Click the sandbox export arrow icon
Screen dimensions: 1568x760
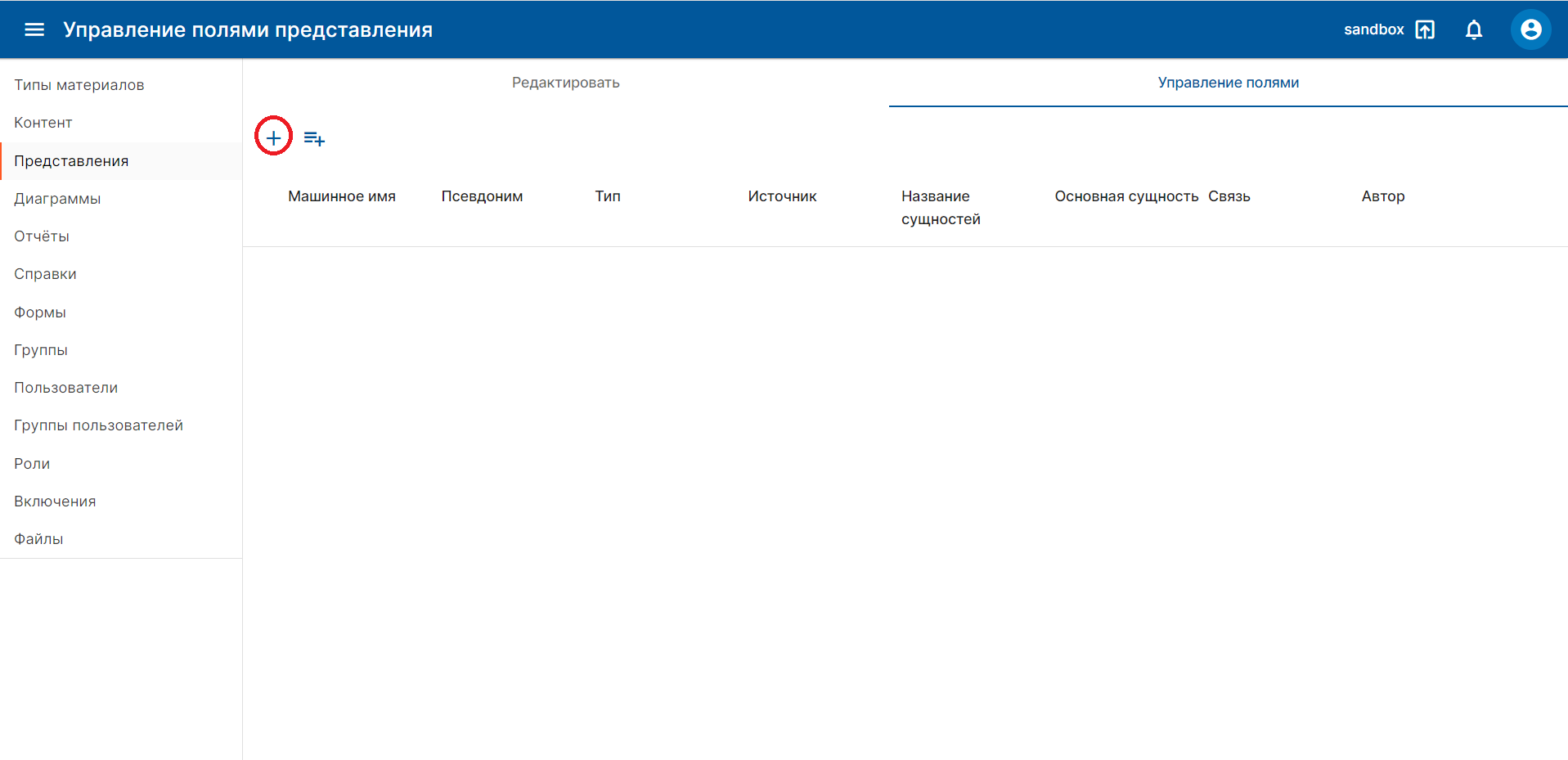[1425, 29]
